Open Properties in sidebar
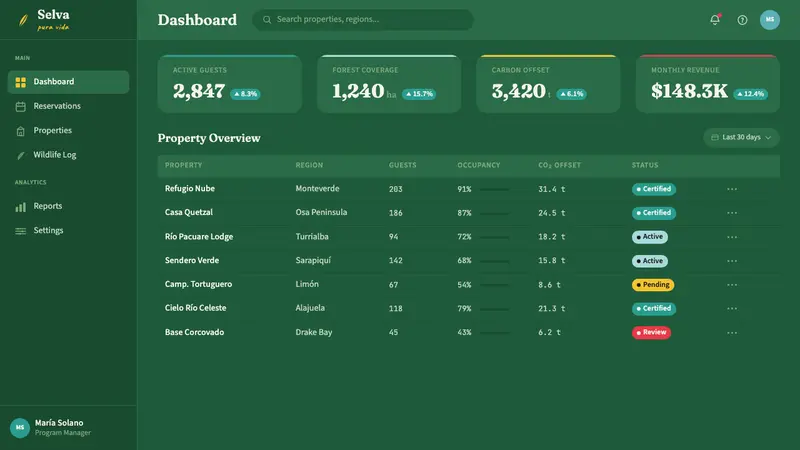Image resolution: width=800 pixels, height=450 pixels. (68, 131)
